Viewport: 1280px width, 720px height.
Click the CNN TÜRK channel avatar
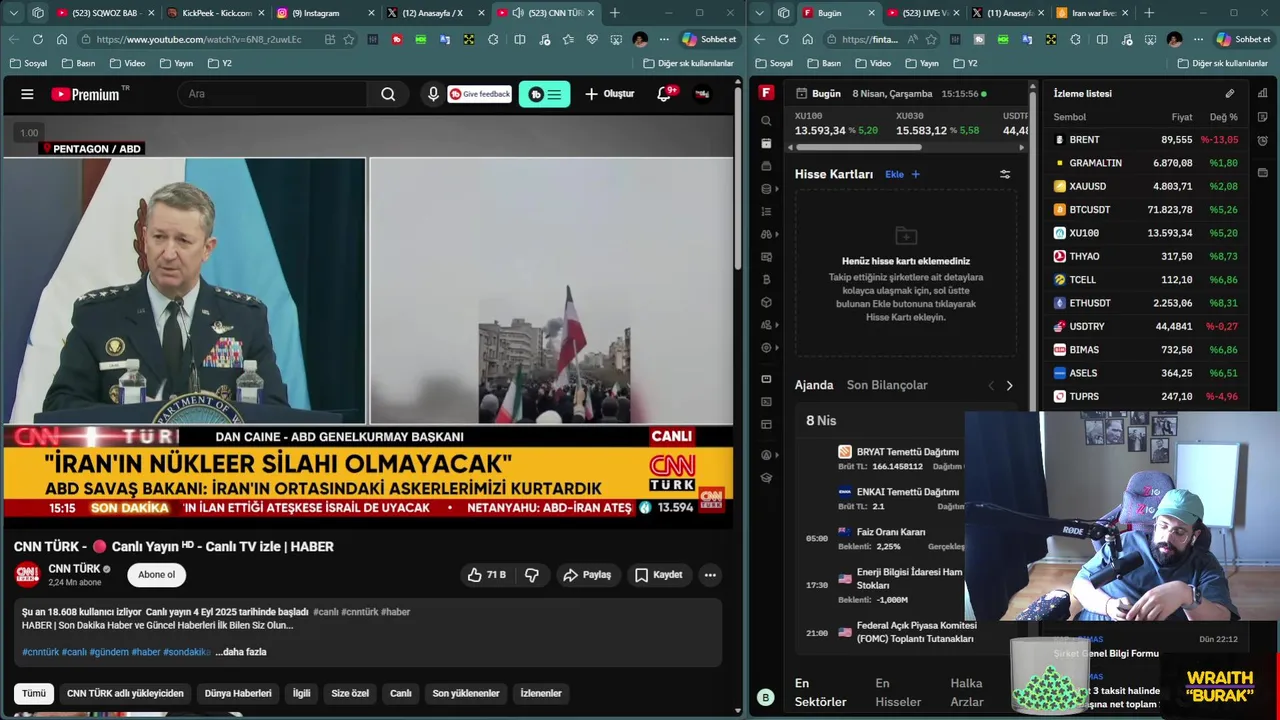(x=27, y=575)
